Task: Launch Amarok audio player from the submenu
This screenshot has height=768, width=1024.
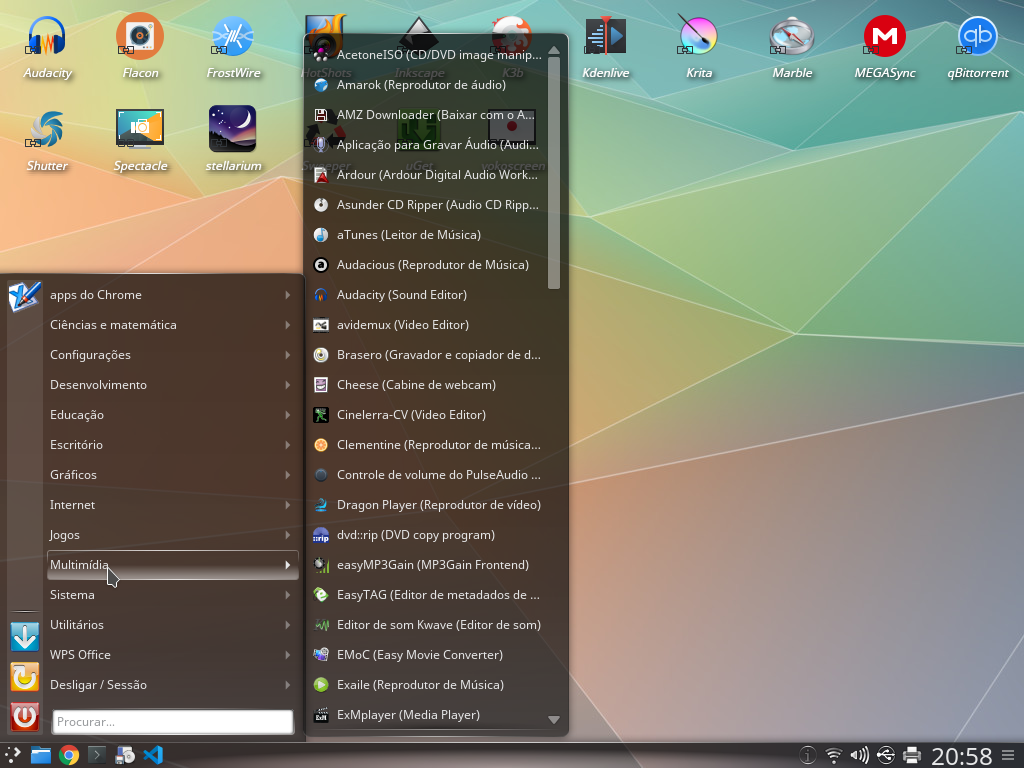Action: [x=428, y=85]
